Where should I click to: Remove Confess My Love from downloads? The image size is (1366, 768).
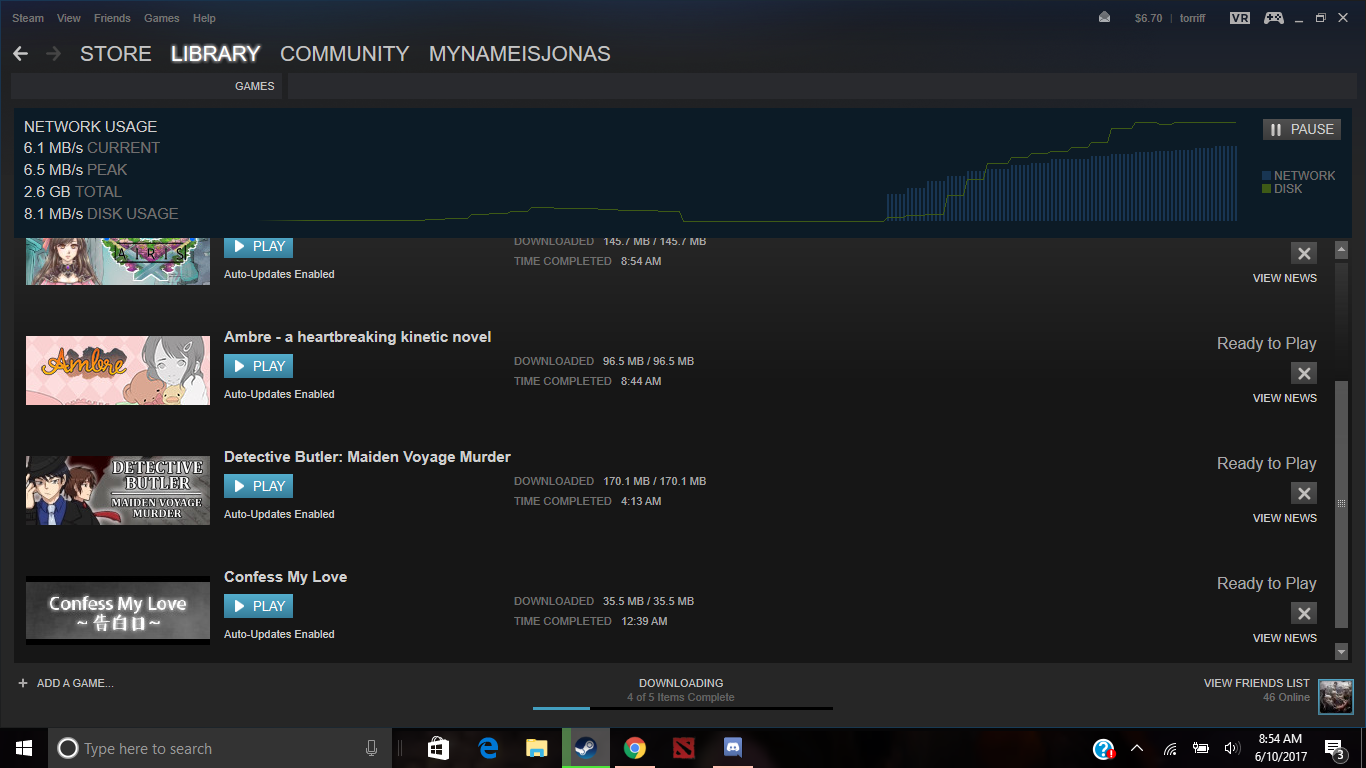click(1303, 613)
